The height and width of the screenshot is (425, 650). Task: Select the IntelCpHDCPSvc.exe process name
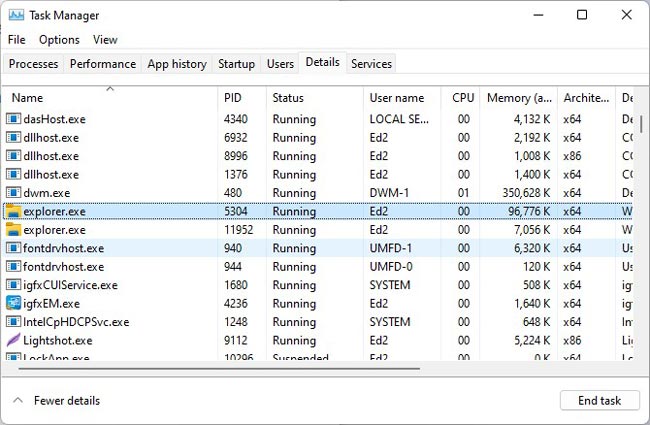click(x=76, y=322)
